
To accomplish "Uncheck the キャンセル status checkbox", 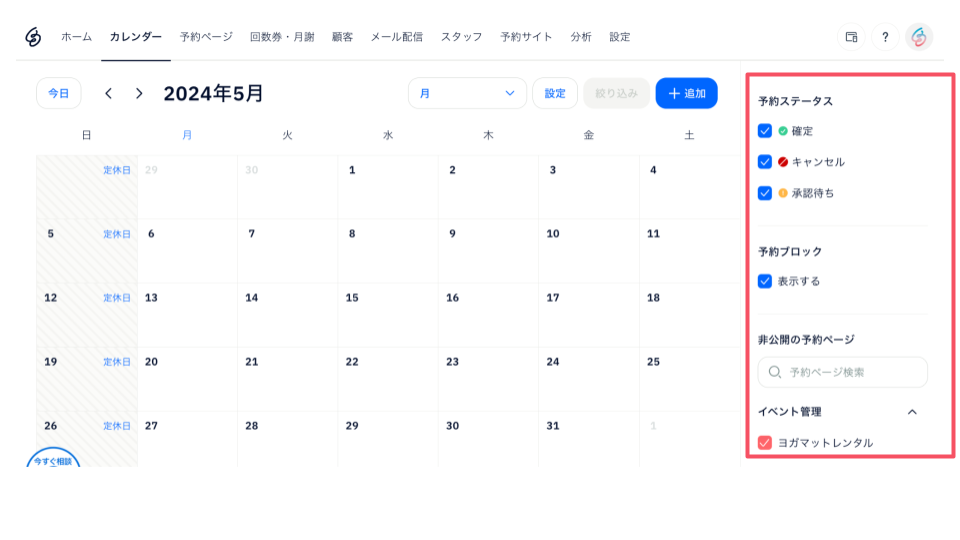I will (765, 162).
